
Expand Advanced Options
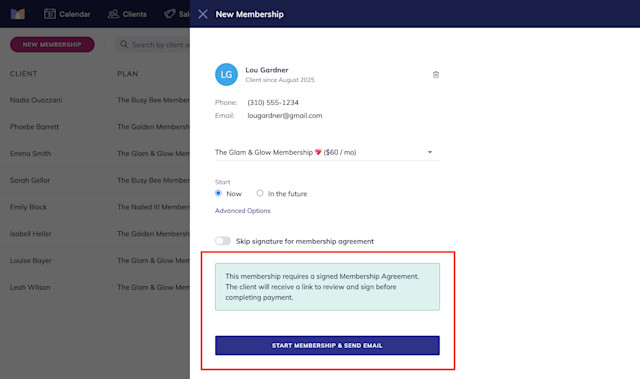click(x=242, y=211)
